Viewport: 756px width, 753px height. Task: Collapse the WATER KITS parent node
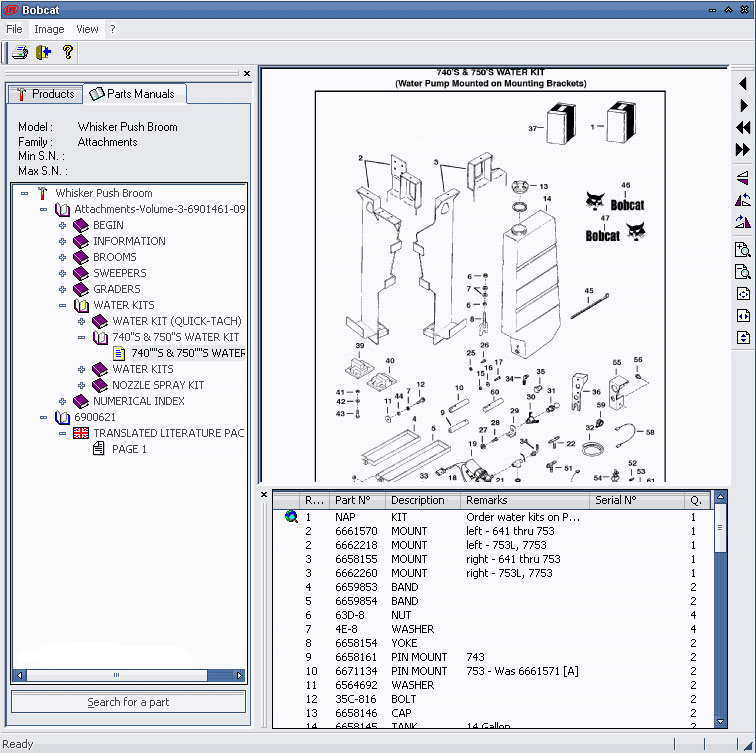tap(62, 305)
